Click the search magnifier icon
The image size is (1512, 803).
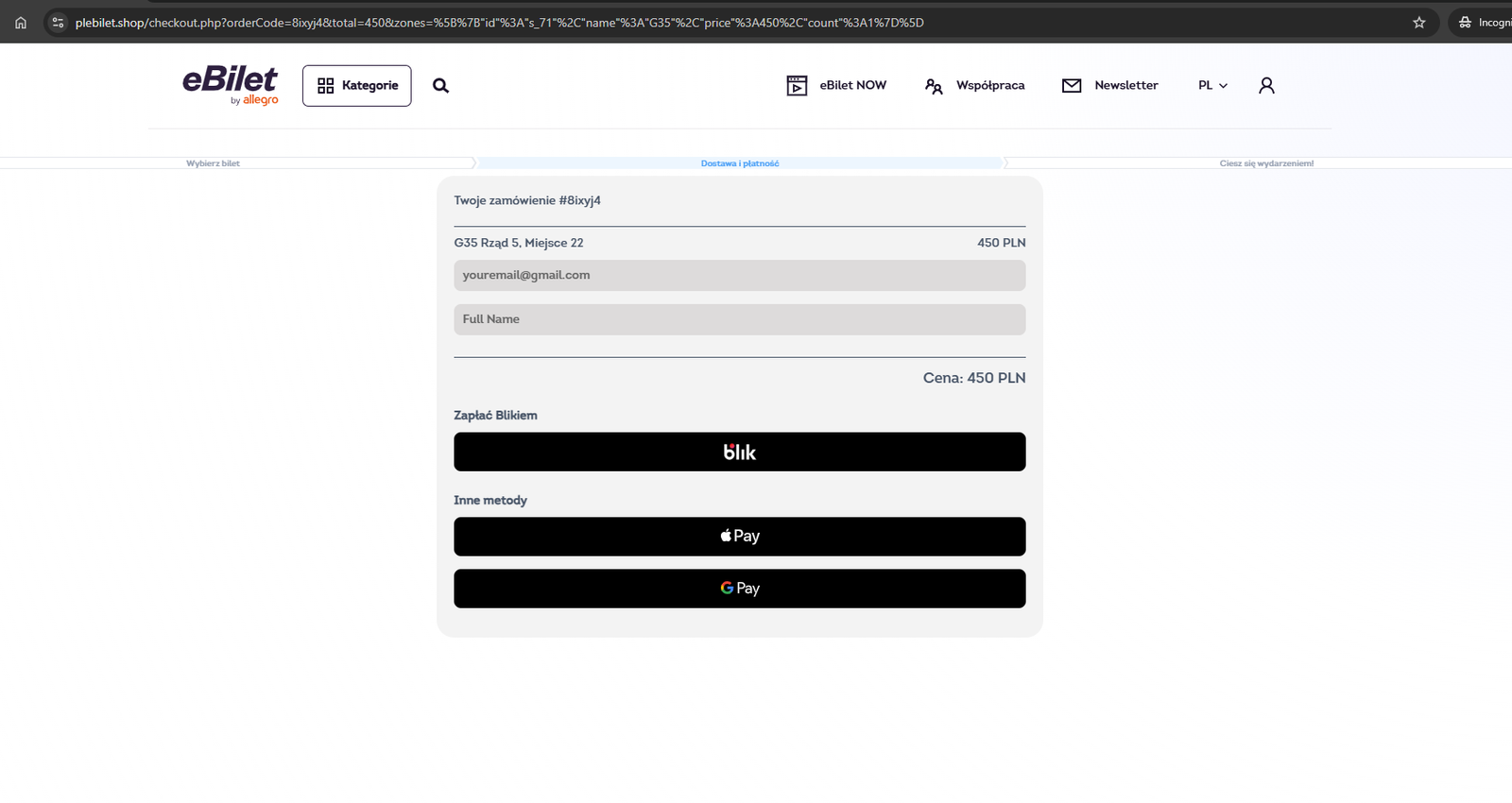pyautogui.click(x=440, y=86)
